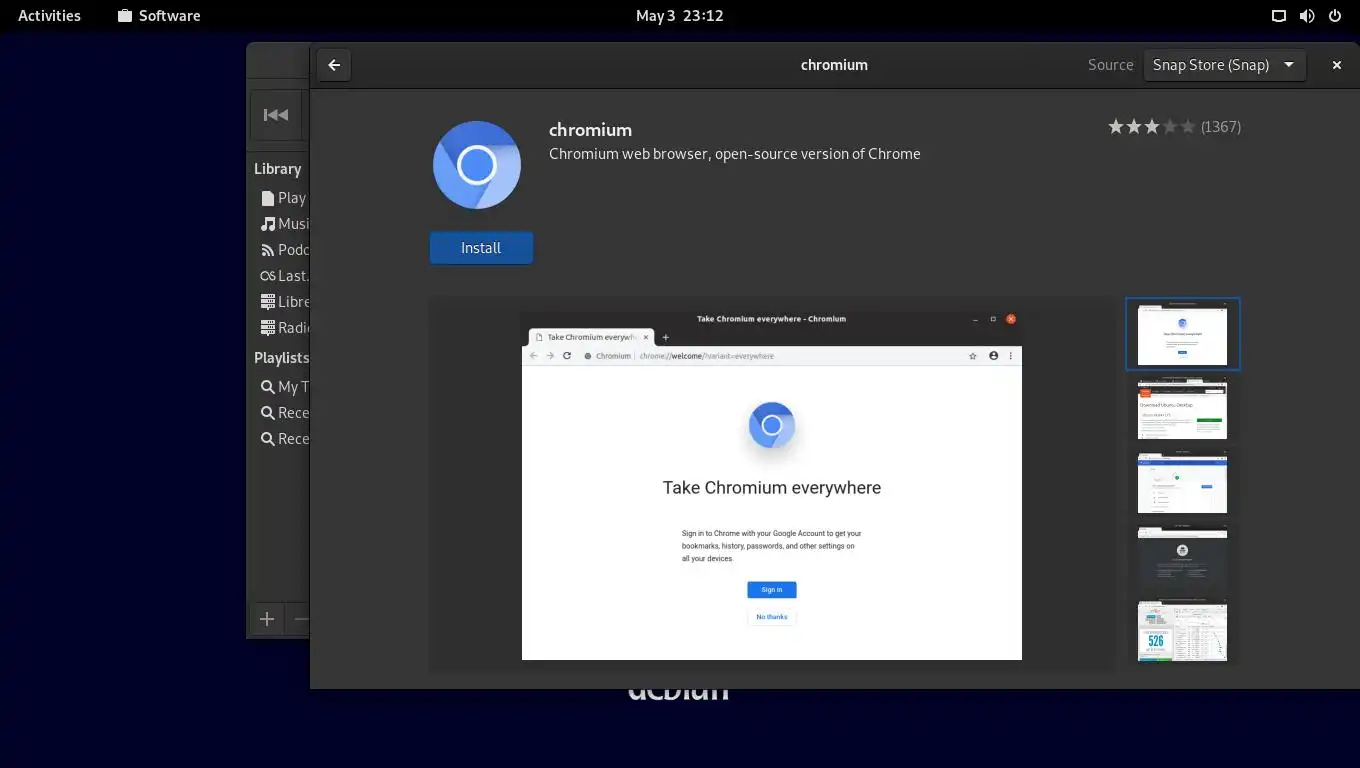
Task: Select Podcasts in background library sidebar
Action: (x=284, y=250)
